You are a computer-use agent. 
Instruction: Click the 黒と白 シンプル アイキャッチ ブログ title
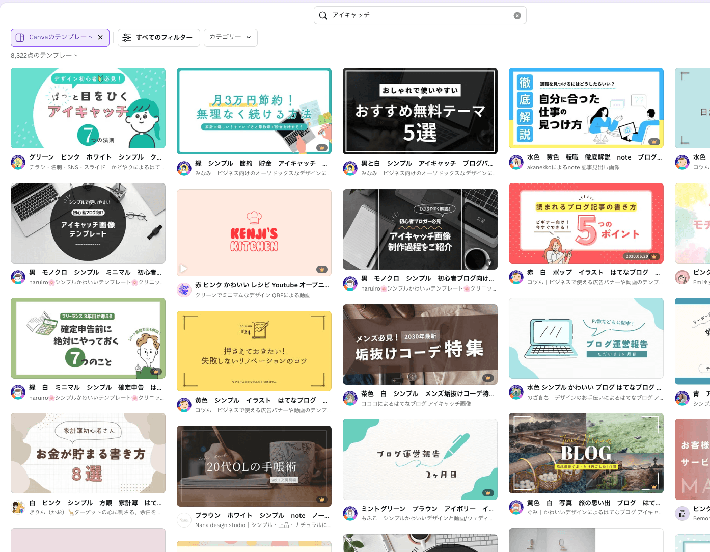(x=428, y=163)
